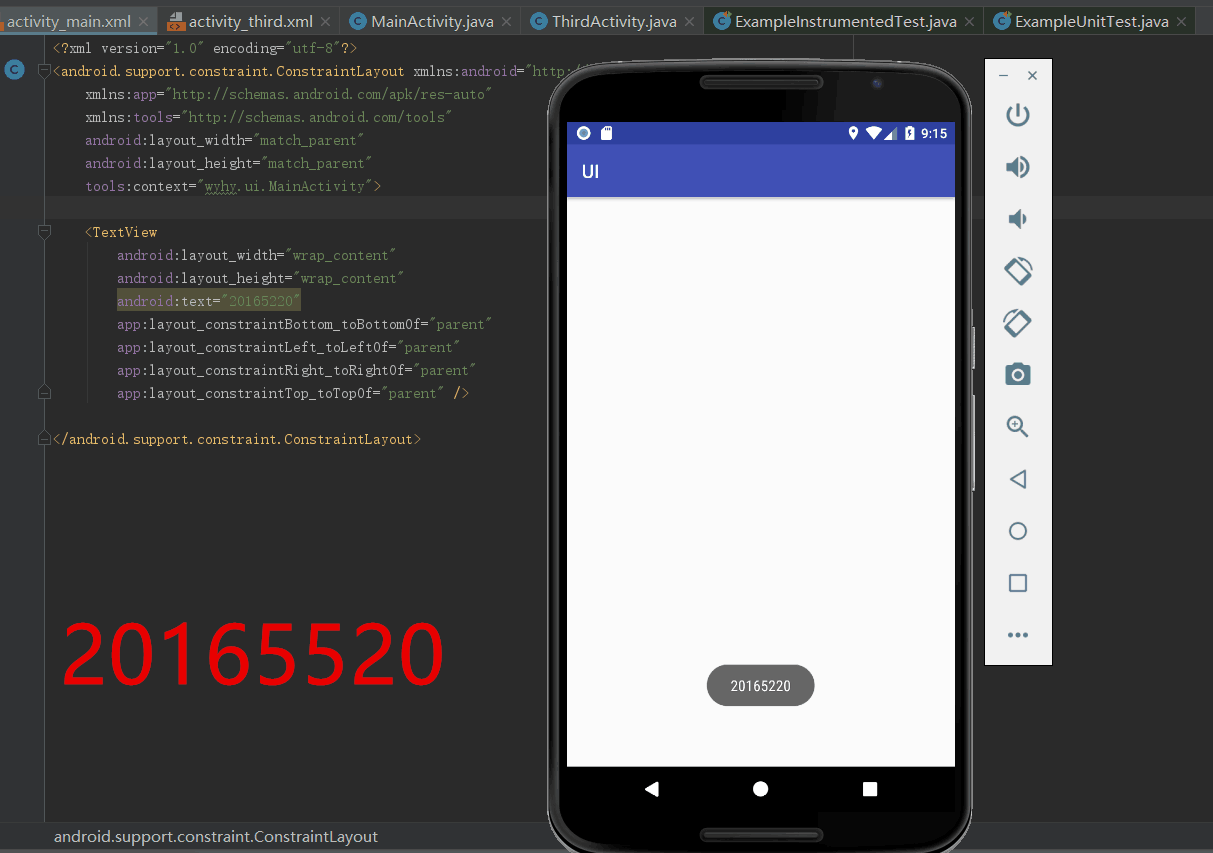The width and height of the screenshot is (1213, 853).
Task: Click fold marker at TextView closing line
Action: coord(44,393)
